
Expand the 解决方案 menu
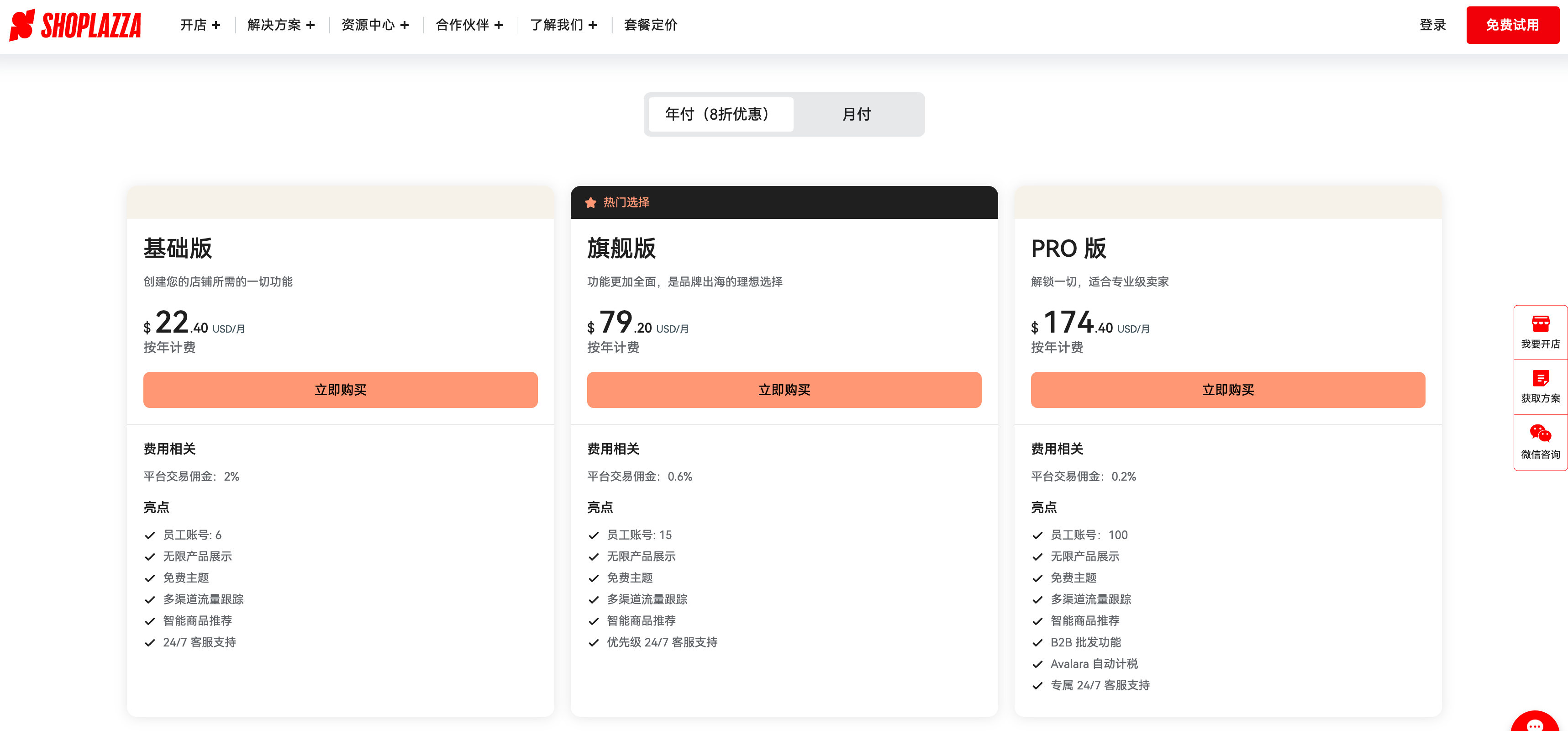pyautogui.click(x=280, y=25)
